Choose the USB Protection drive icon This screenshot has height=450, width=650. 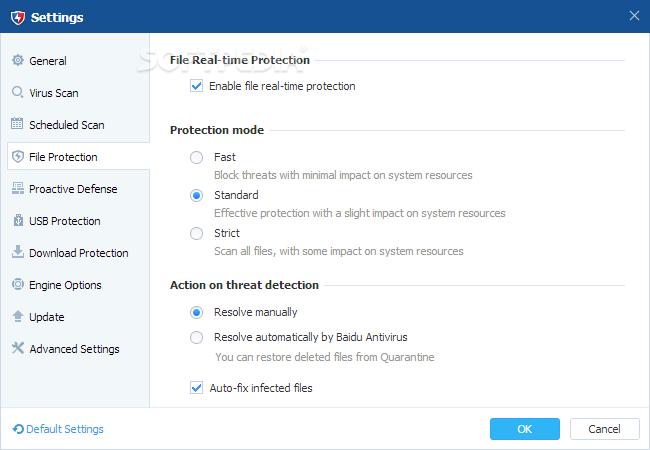(x=18, y=220)
